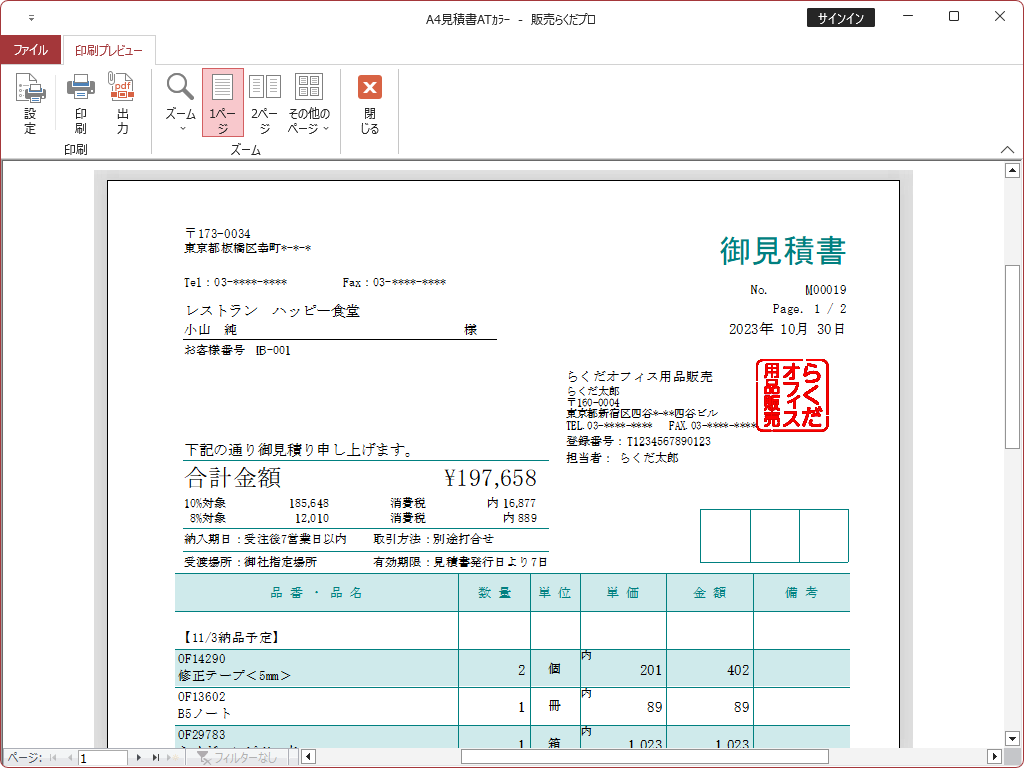The height and width of the screenshot is (768, 1024).
Task: Click the 合計金額 label
Action: point(233,478)
